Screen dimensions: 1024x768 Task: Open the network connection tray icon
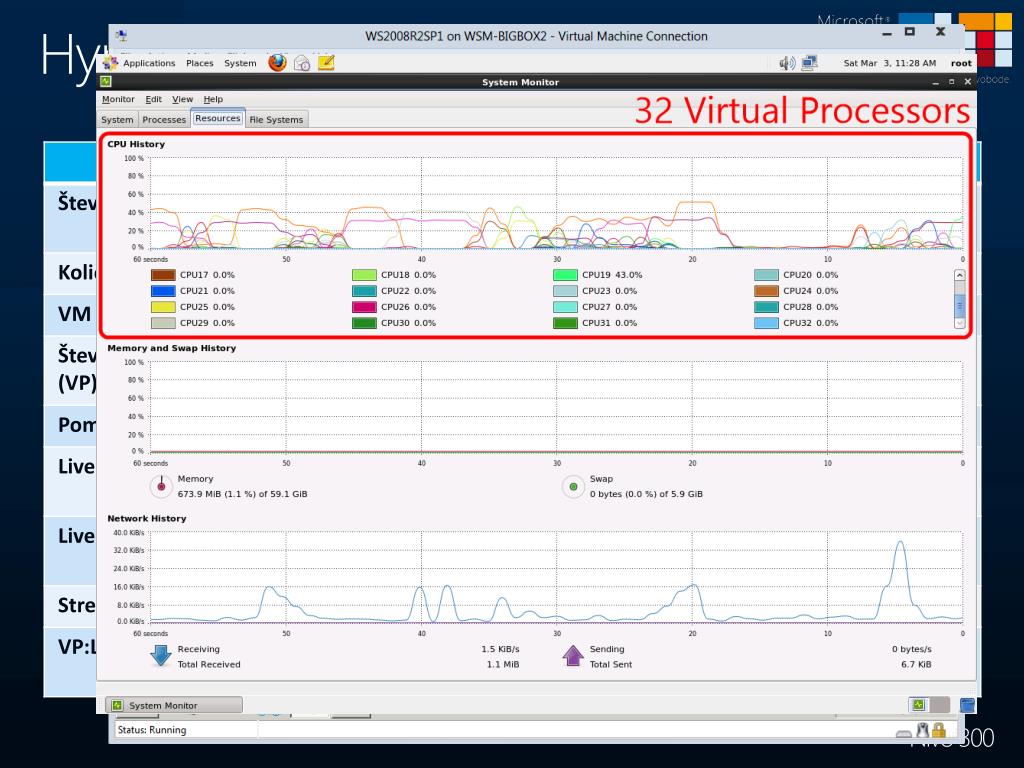(x=809, y=63)
